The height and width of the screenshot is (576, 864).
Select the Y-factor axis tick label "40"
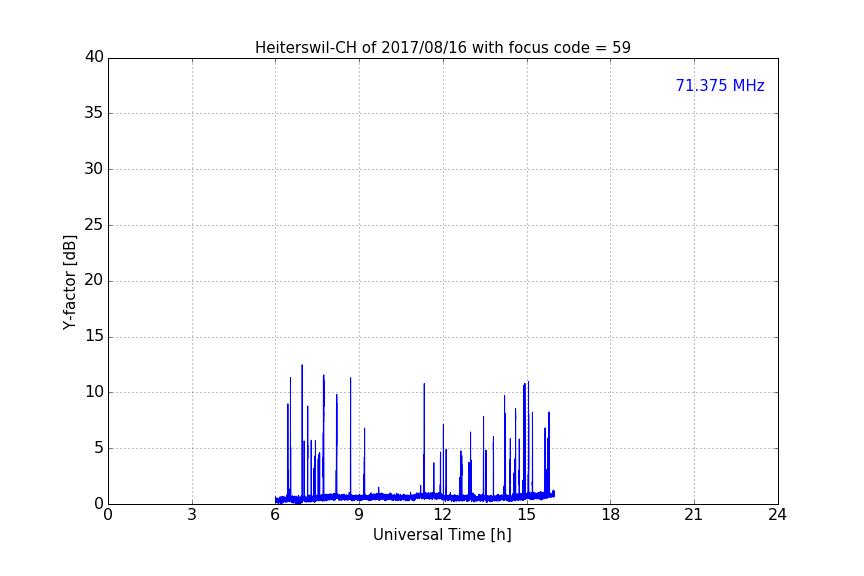tap(94, 57)
